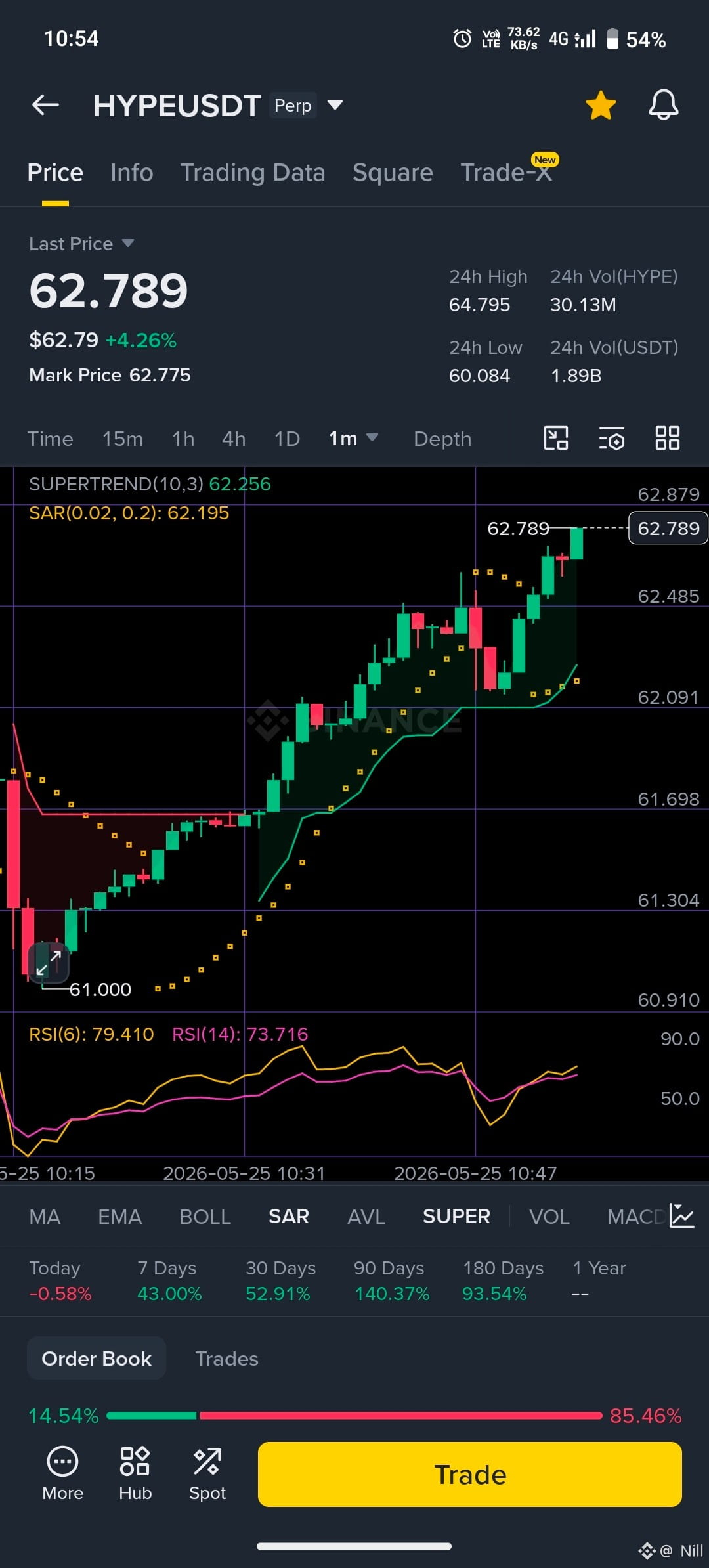Tap the 61.000 low price marker
709x1568 pixels.
tap(100, 990)
